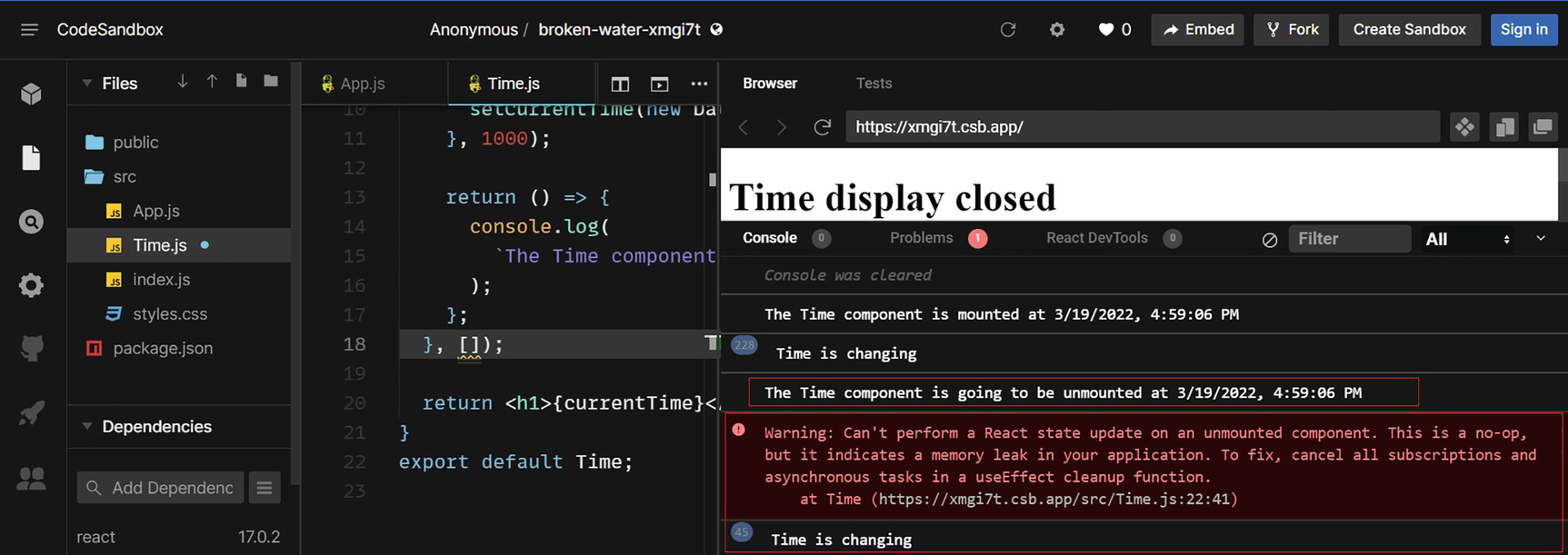Open preview in new window

point(1543,127)
